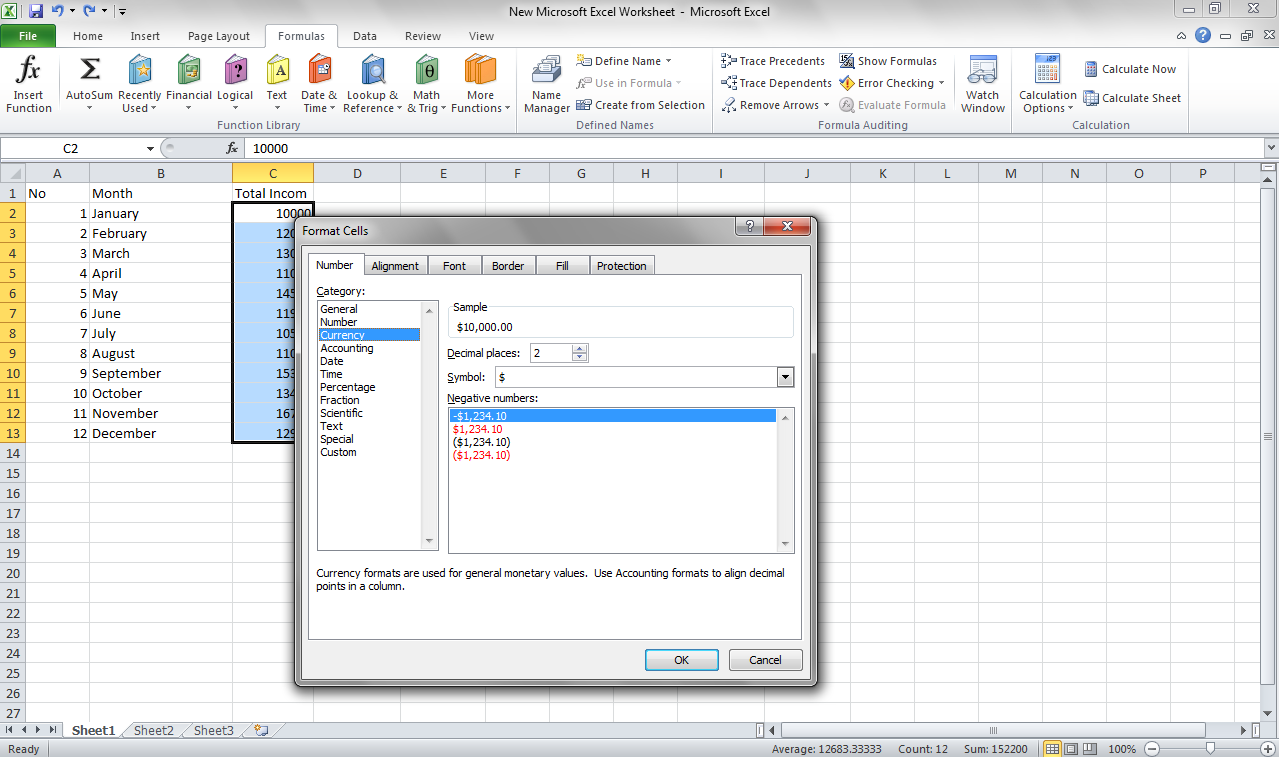Click Calculate Now

(1131, 68)
